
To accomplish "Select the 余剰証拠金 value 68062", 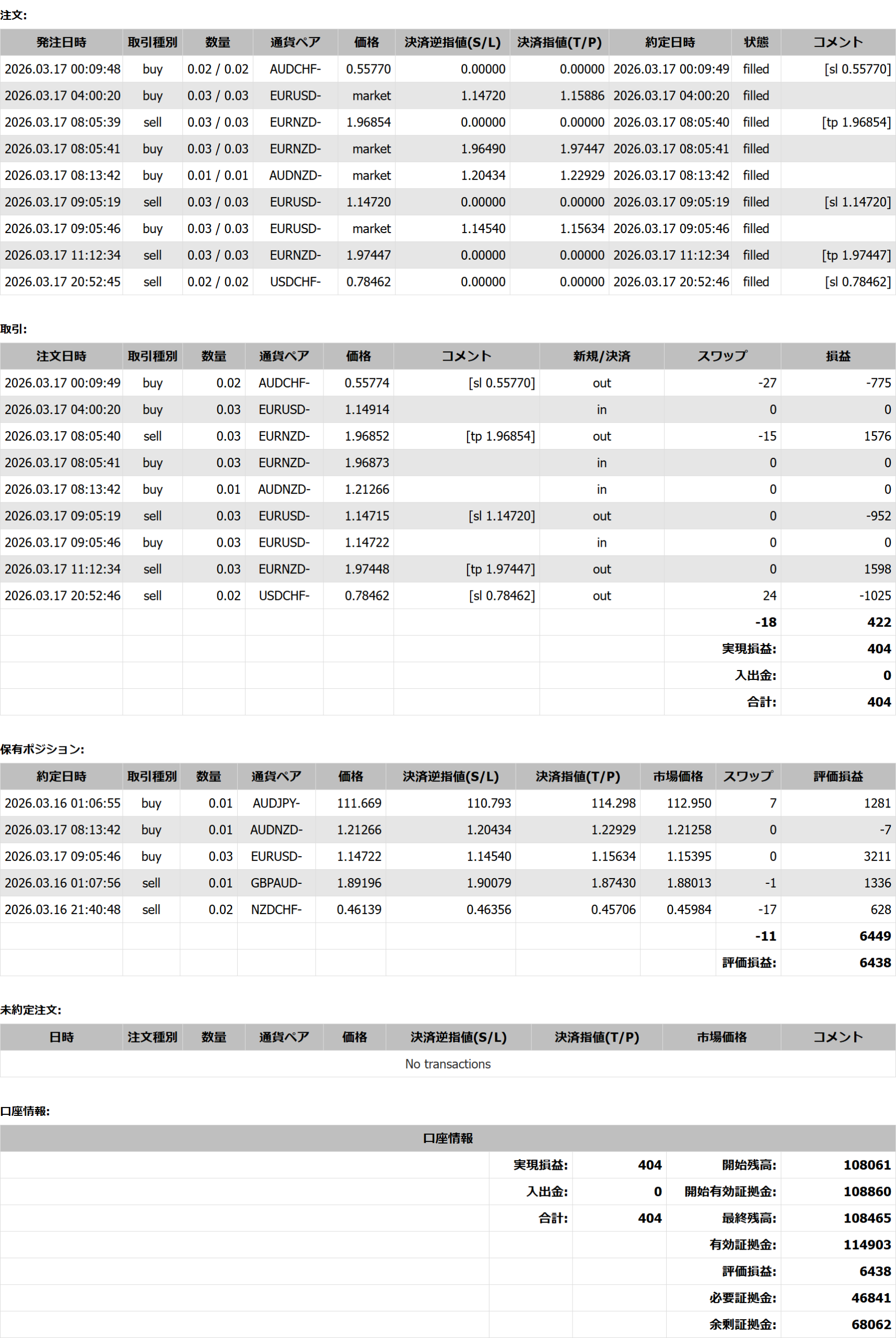I will point(870,1324).
